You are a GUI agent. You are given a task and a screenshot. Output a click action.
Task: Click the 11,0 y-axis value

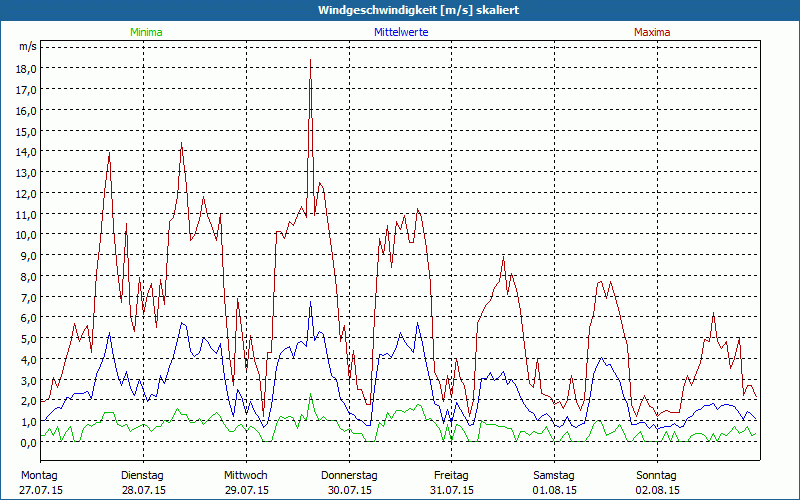tap(27, 214)
